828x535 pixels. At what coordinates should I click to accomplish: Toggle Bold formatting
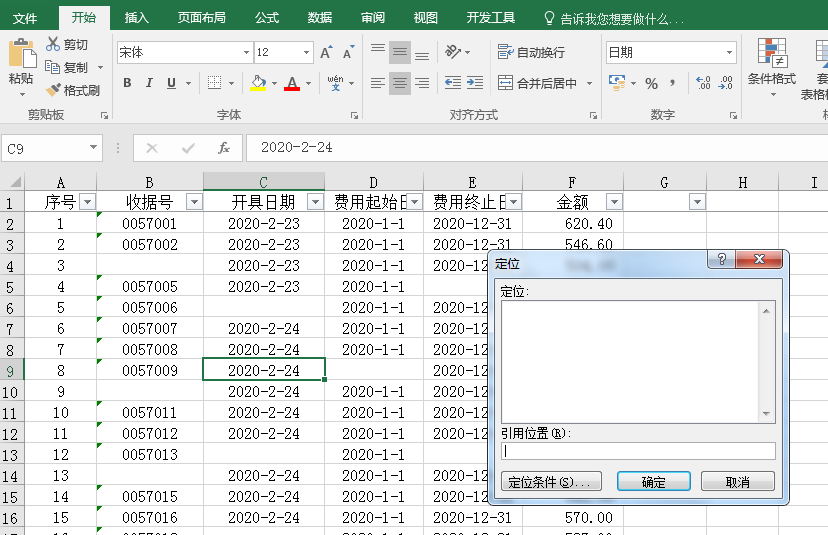click(x=127, y=83)
